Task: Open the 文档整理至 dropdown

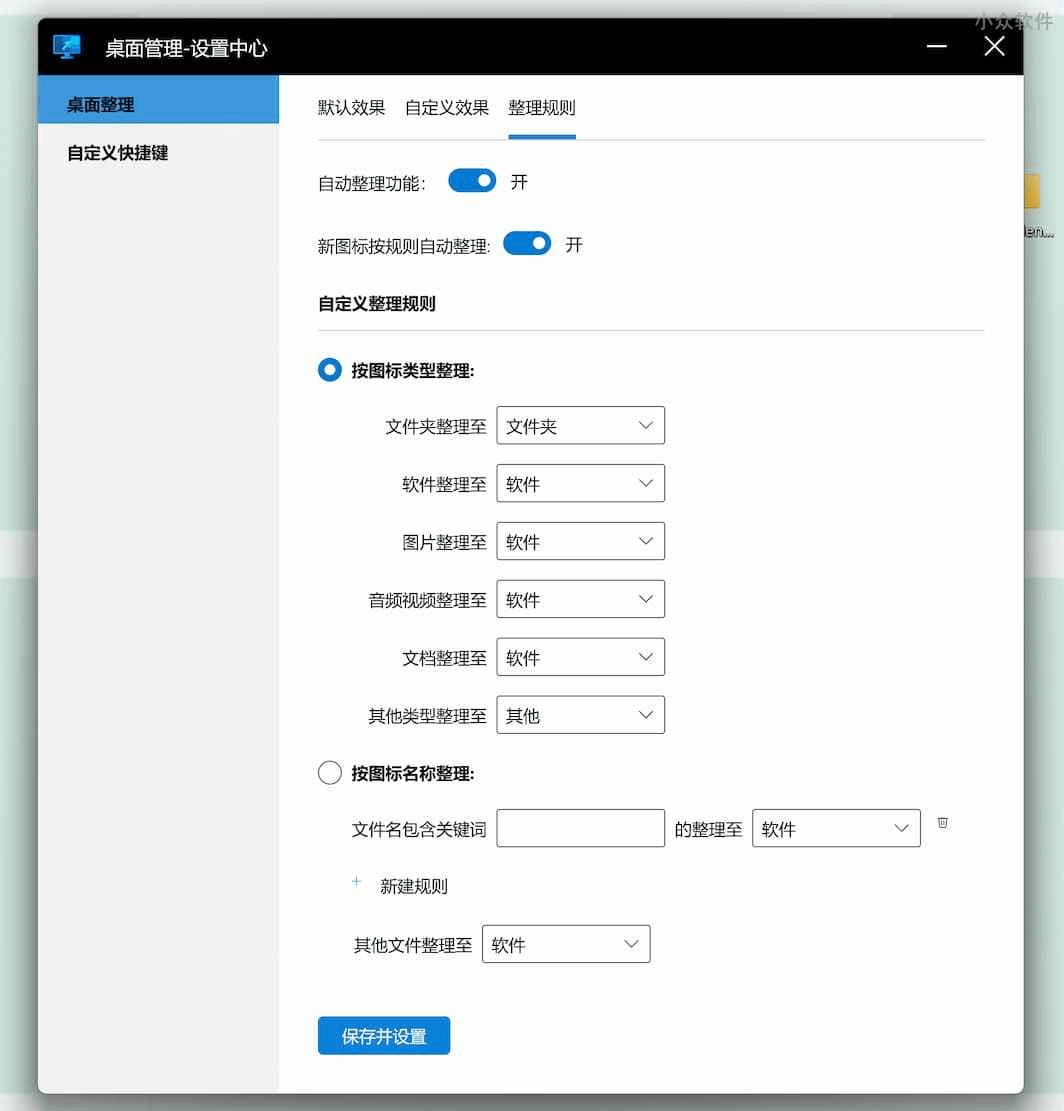Action: (580, 658)
